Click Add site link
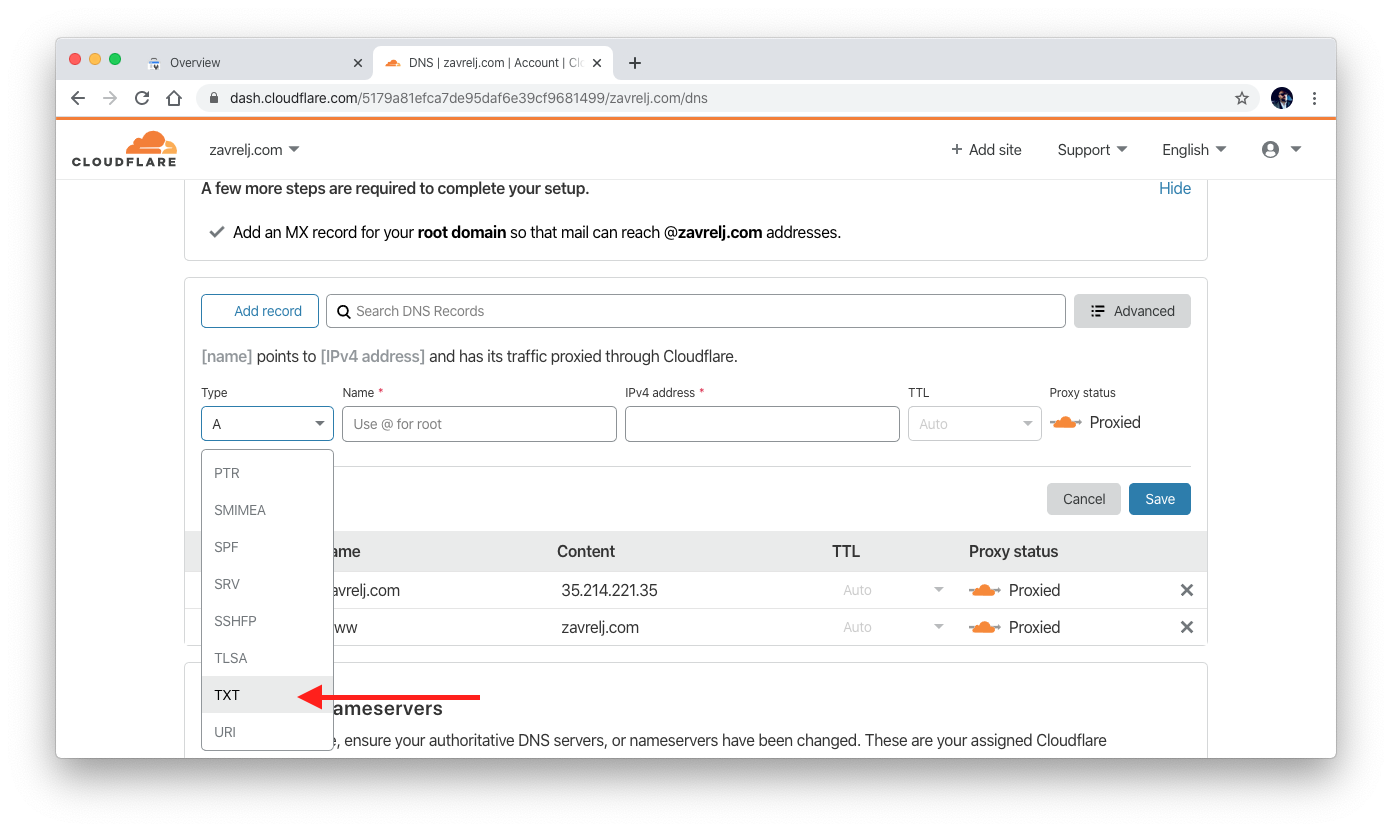 tap(986, 150)
